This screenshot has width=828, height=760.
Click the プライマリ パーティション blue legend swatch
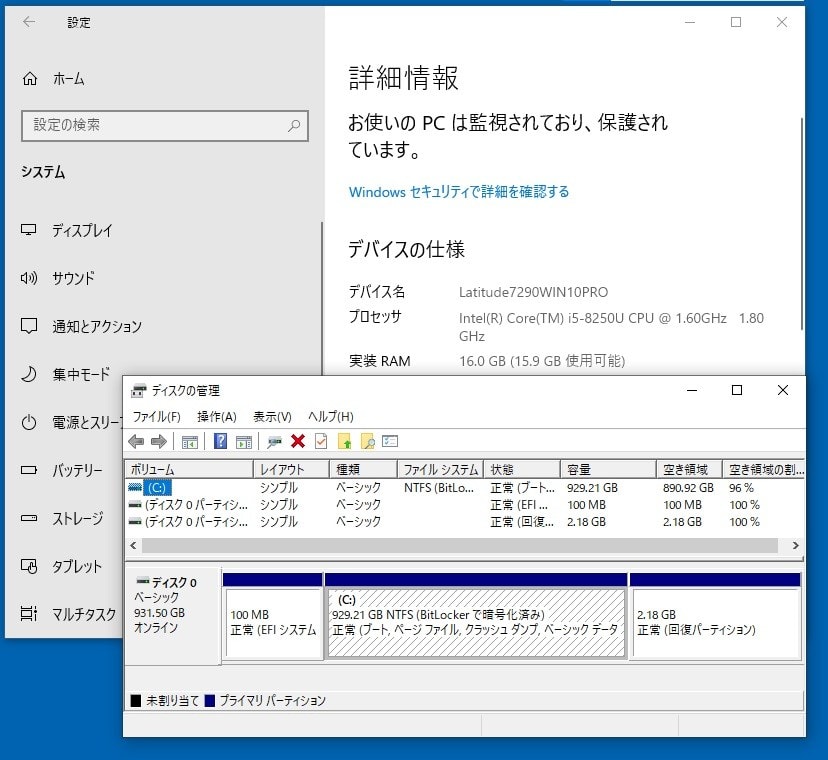(x=210, y=700)
